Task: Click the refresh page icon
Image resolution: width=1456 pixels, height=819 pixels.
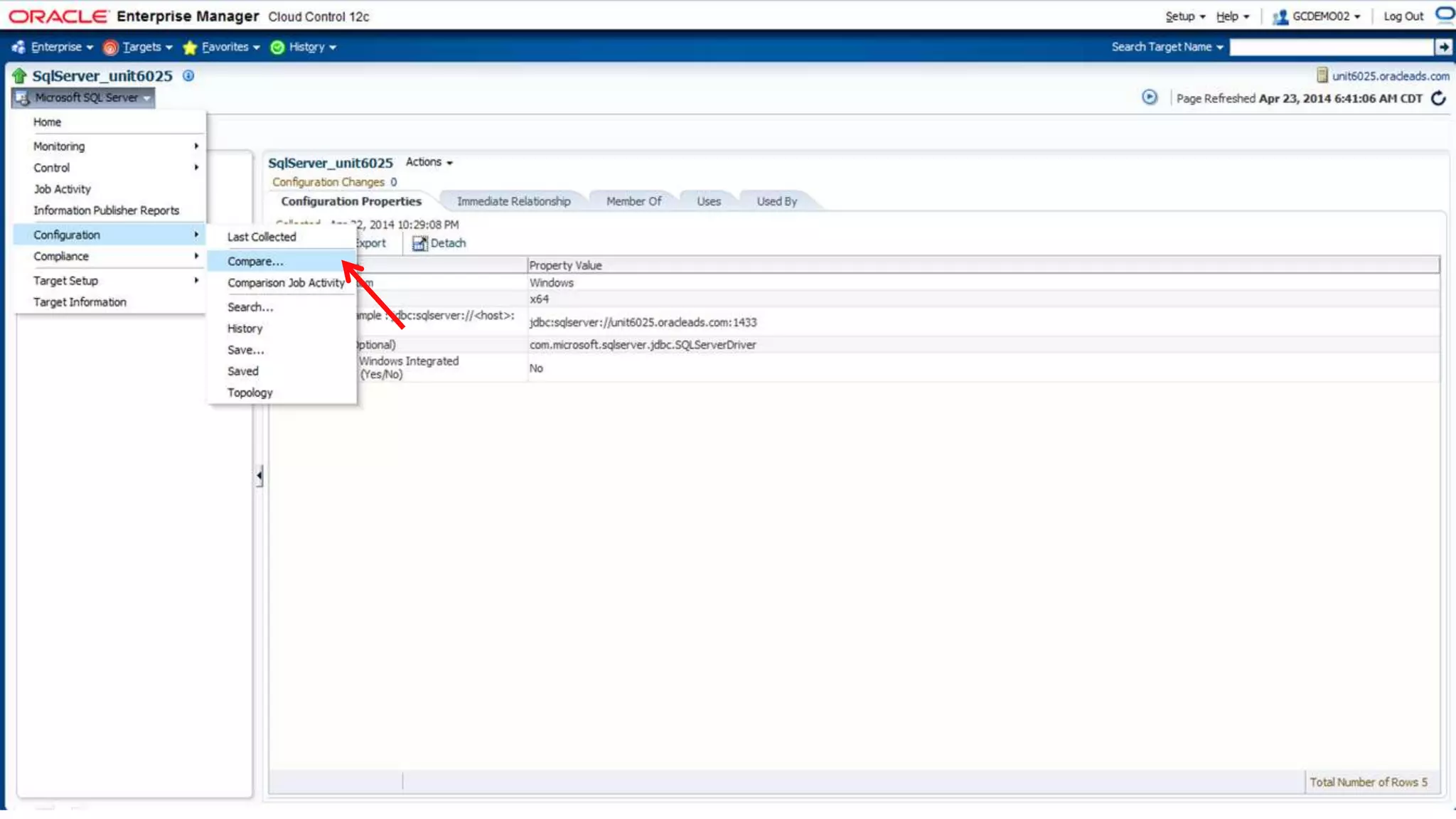Action: coord(1438,98)
